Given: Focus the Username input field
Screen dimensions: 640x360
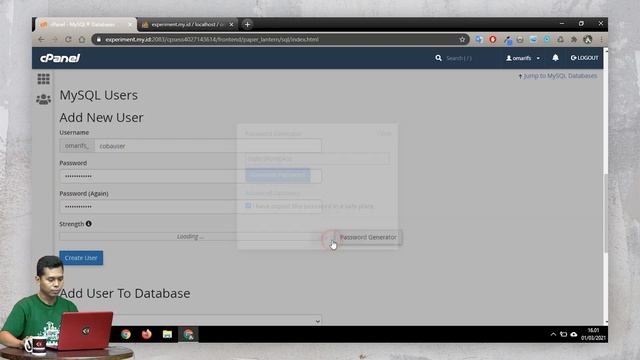Looking at the screenshot, I should (208, 146).
